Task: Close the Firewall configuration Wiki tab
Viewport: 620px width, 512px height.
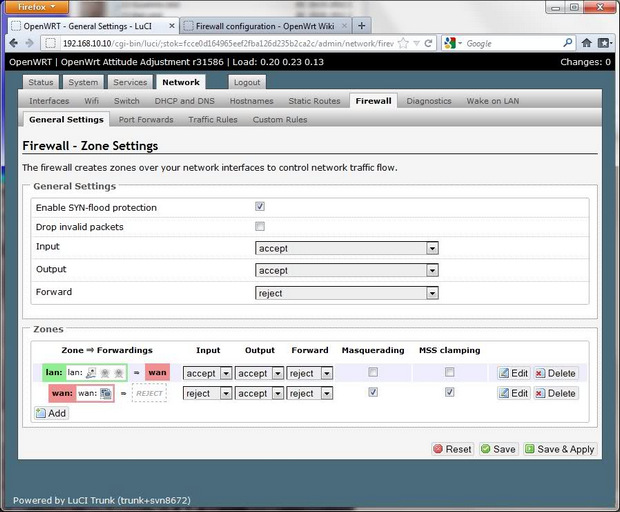Action: click(x=344, y=26)
